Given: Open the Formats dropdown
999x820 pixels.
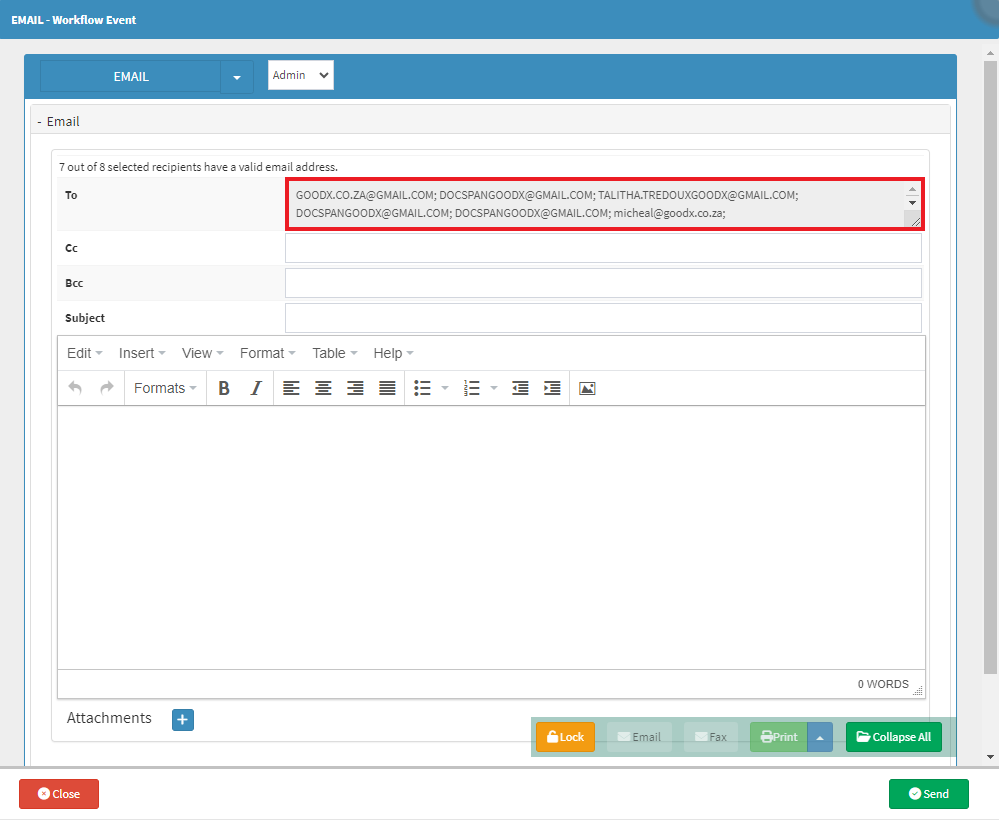Looking at the screenshot, I should tap(165, 388).
